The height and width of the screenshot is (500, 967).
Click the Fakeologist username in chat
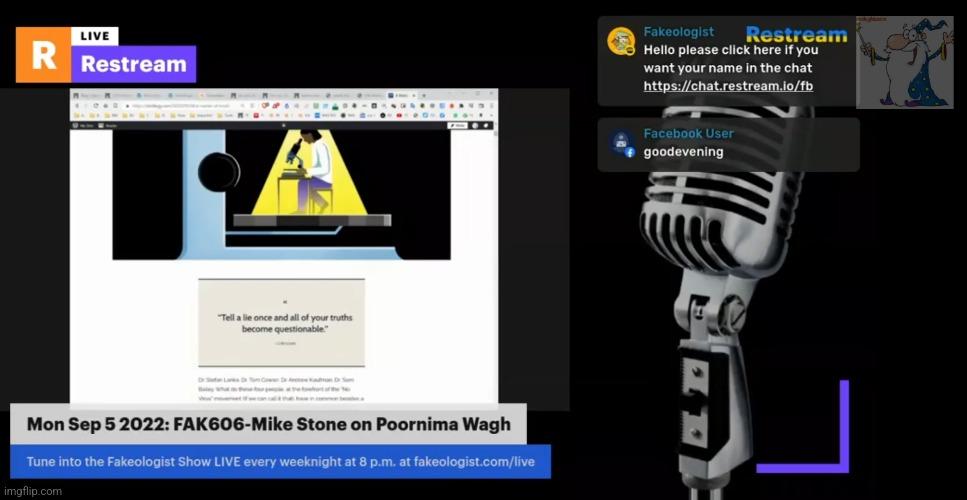coord(678,31)
